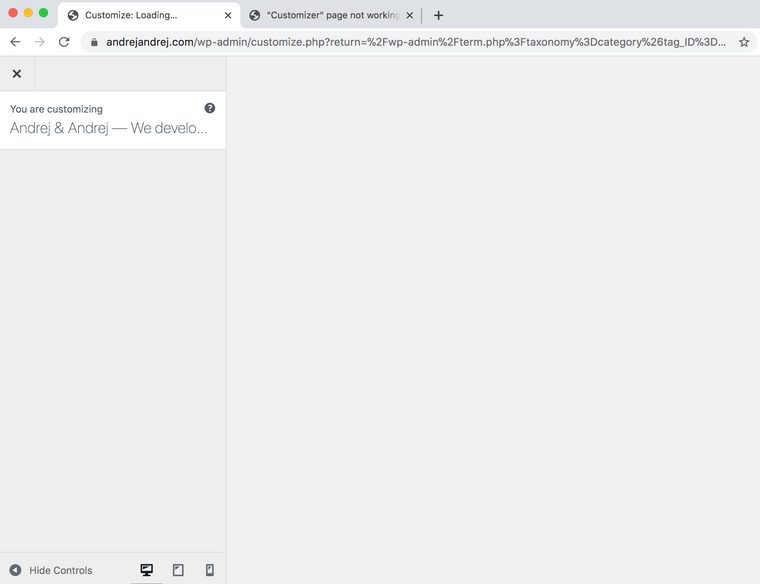Screen dimensions: 760x584
Task: Switch to tablet preview mode
Action: [178, 570]
